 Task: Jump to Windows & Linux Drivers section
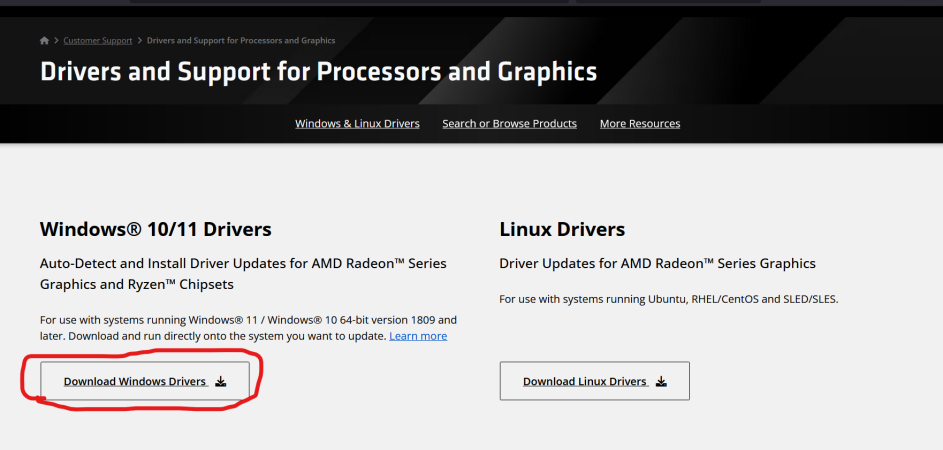357,123
